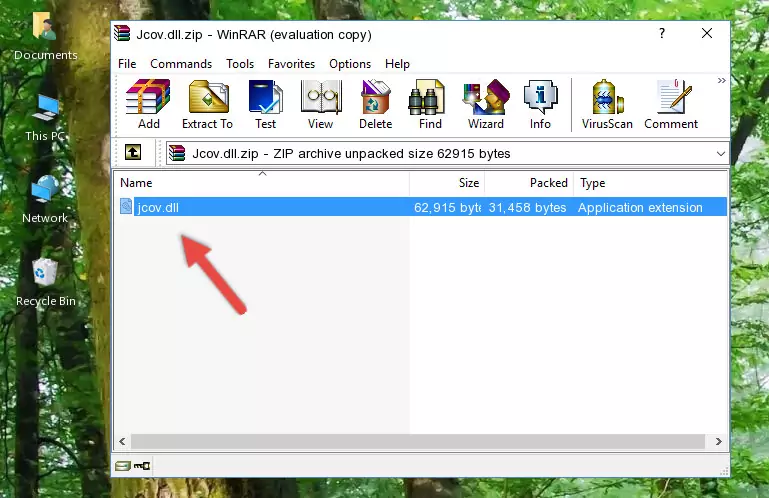The width and height of the screenshot is (769, 498).
Task: Close the WinRAR window
Action: (707, 33)
